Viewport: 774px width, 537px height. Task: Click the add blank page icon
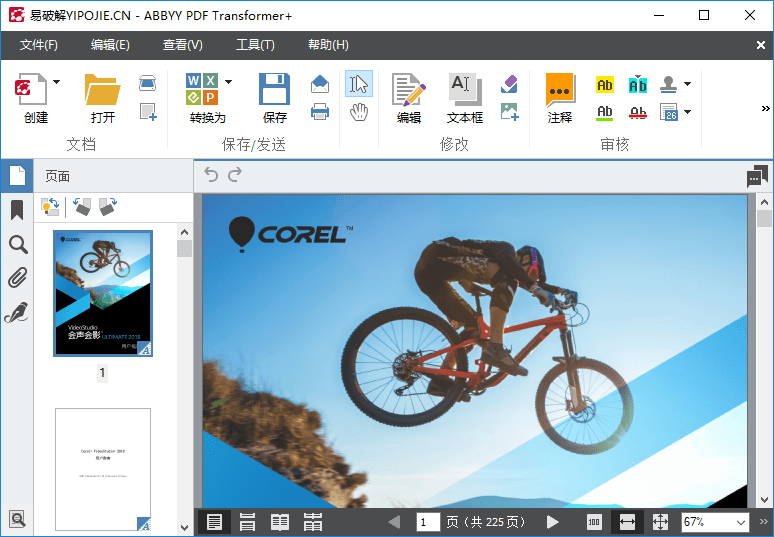(x=148, y=112)
